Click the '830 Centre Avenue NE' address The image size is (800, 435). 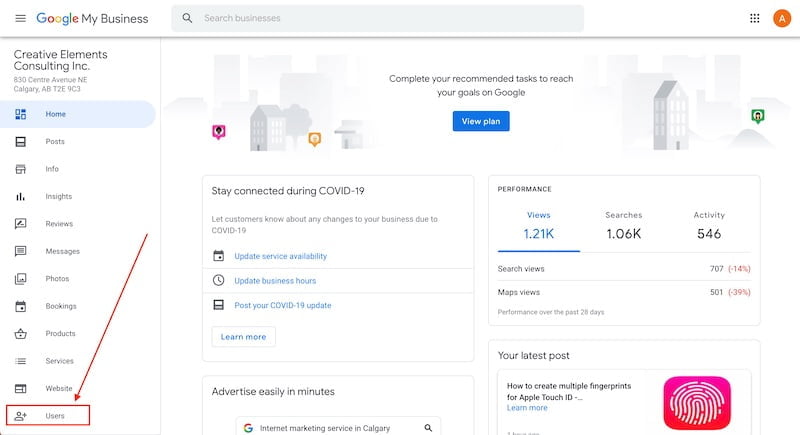(x=50, y=80)
